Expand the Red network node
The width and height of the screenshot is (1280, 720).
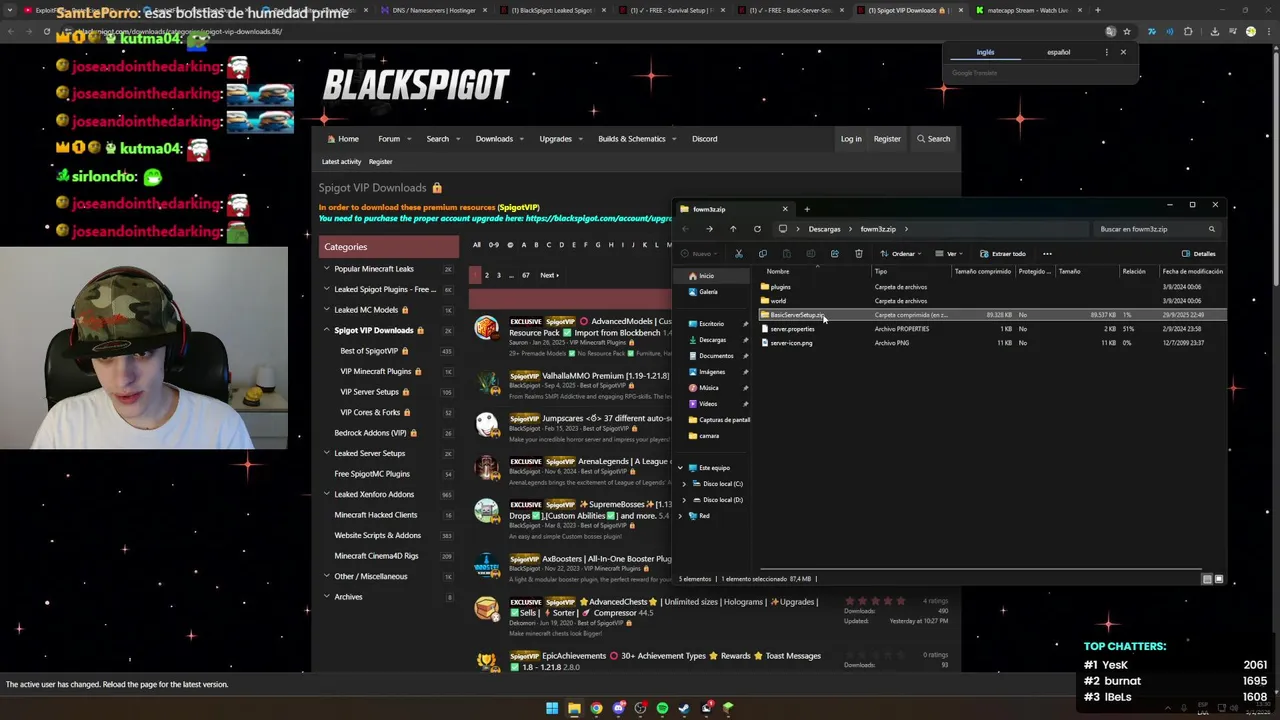[x=680, y=516]
